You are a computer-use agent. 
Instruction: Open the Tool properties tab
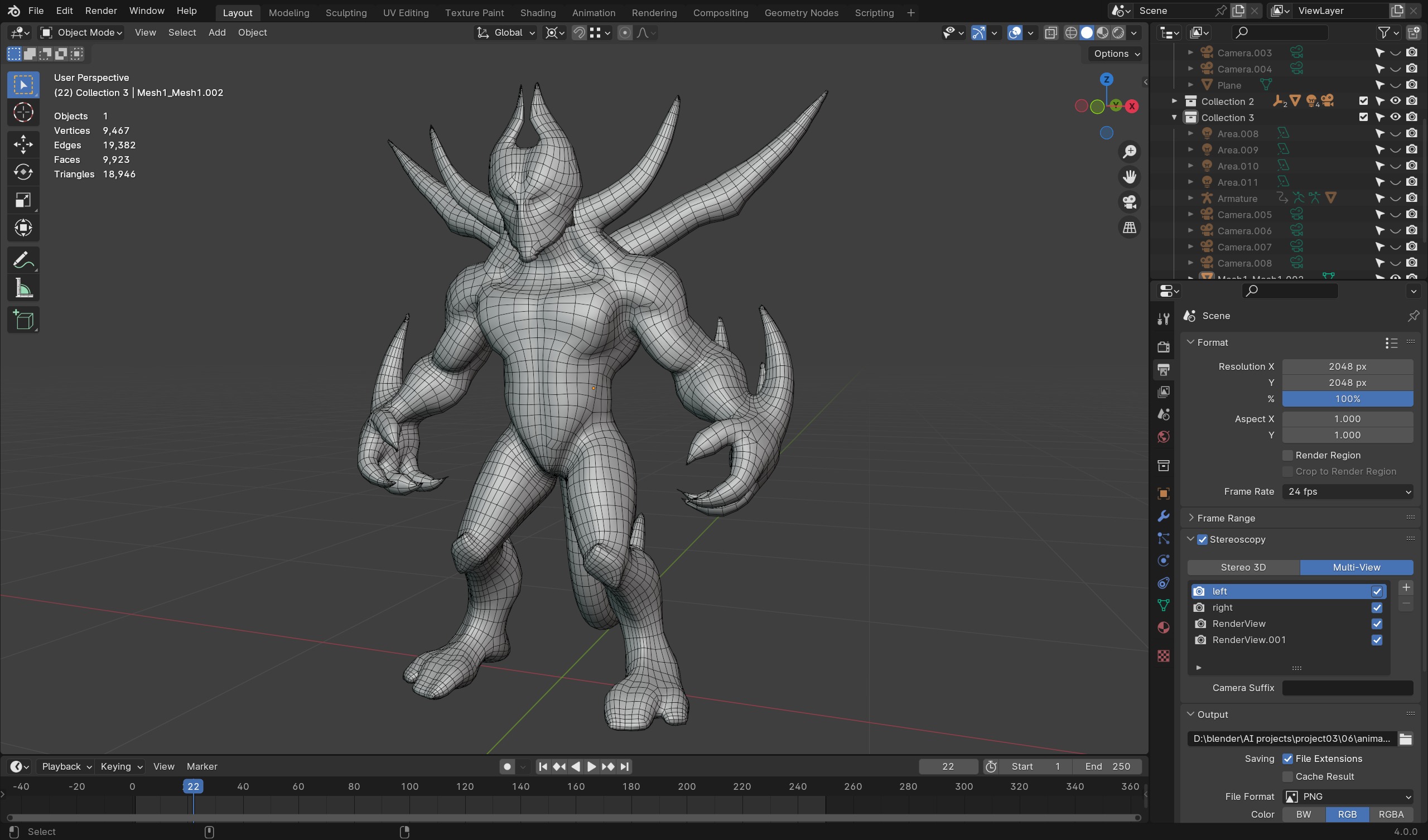pos(1164,319)
